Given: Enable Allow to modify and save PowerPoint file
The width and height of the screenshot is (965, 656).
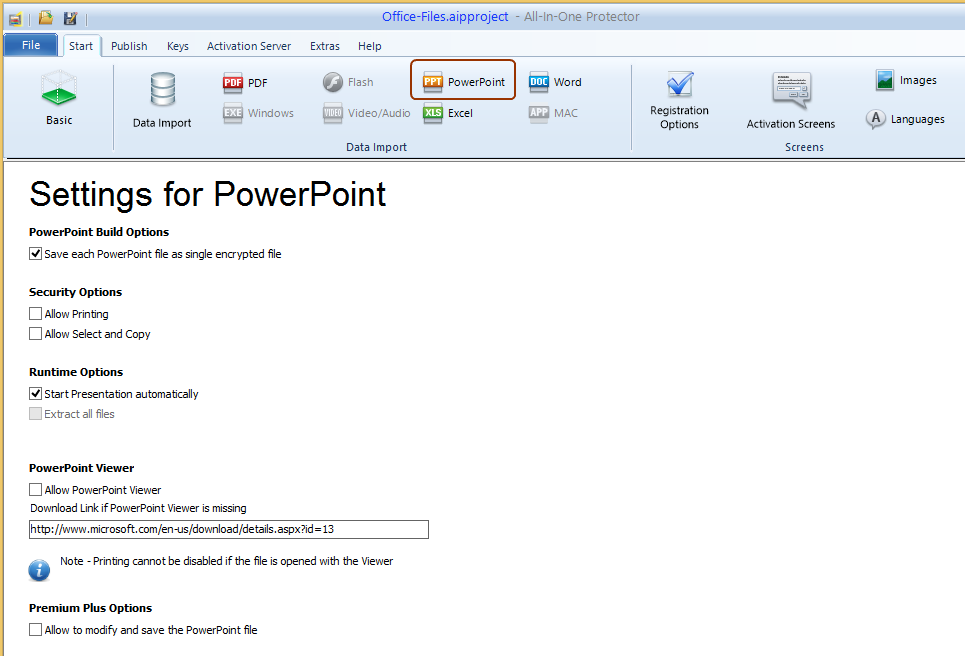Looking at the screenshot, I should [x=36, y=630].
